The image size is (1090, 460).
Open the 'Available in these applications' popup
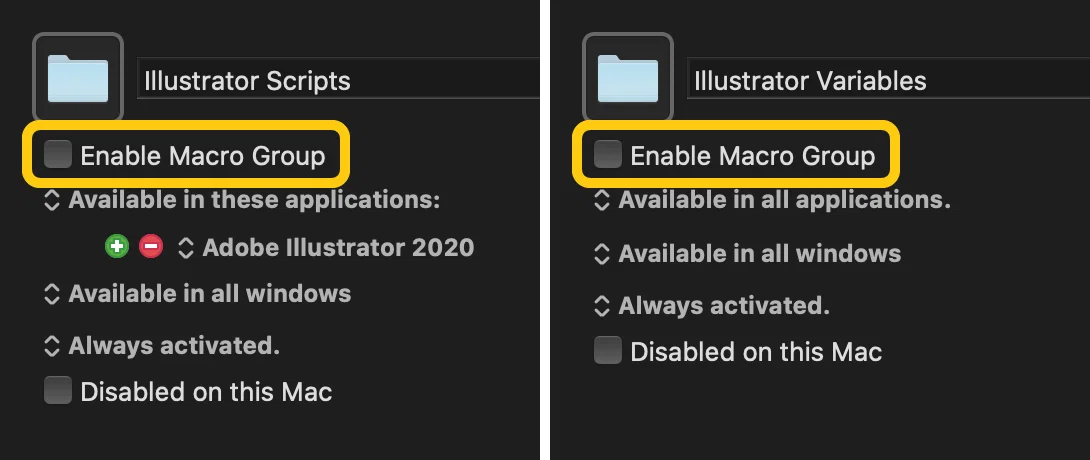242,200
